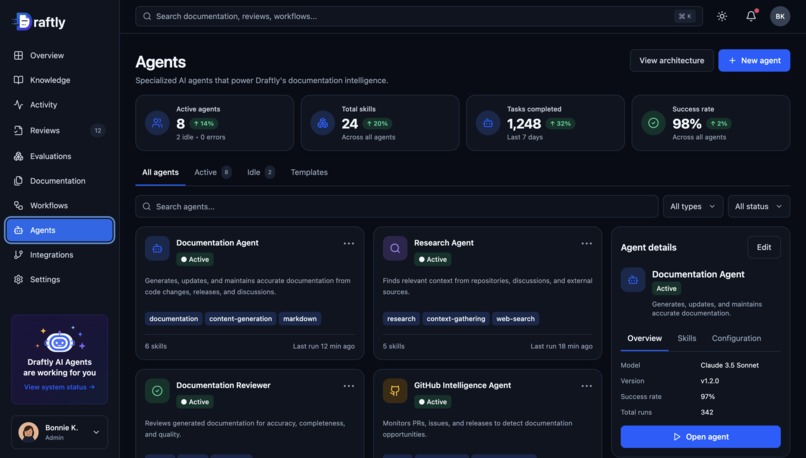Click the Draftly logo

point(39,22)
